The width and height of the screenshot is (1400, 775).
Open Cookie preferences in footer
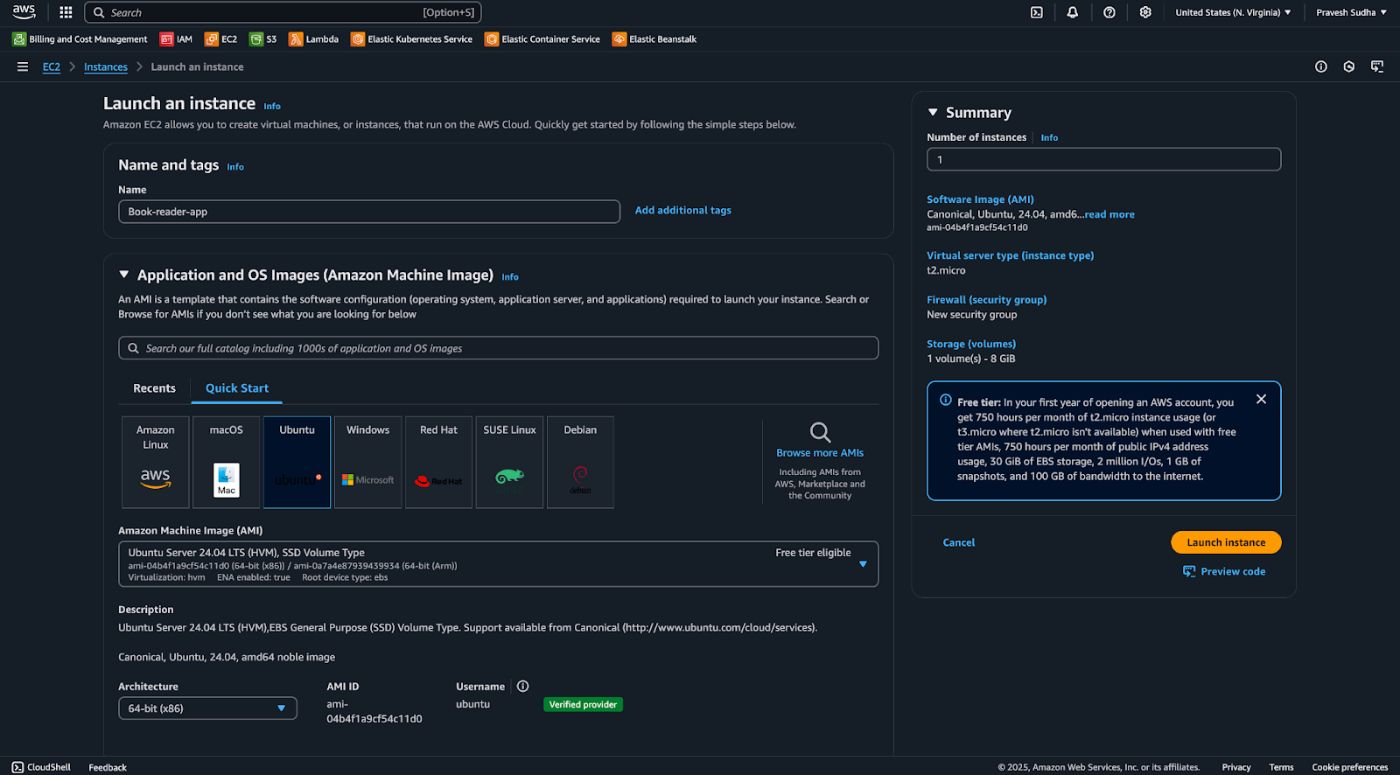pyautogui.click(x=1350, y=767)
